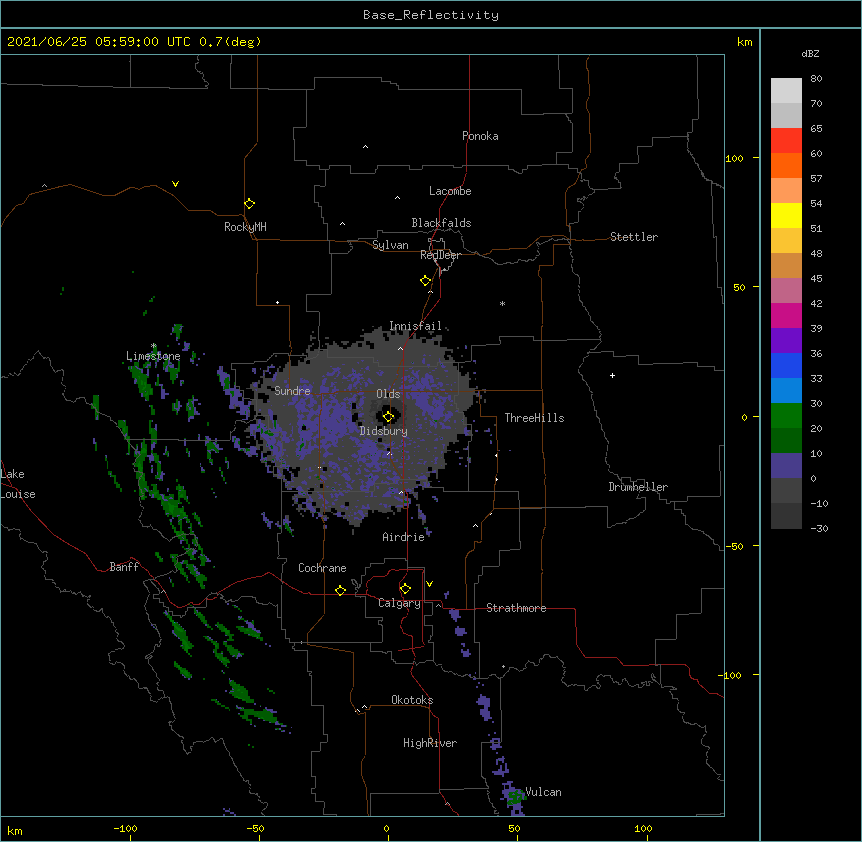Click the Cochrane town label
The height and width of the screenshot is (842, 862).
coord(322,568)
